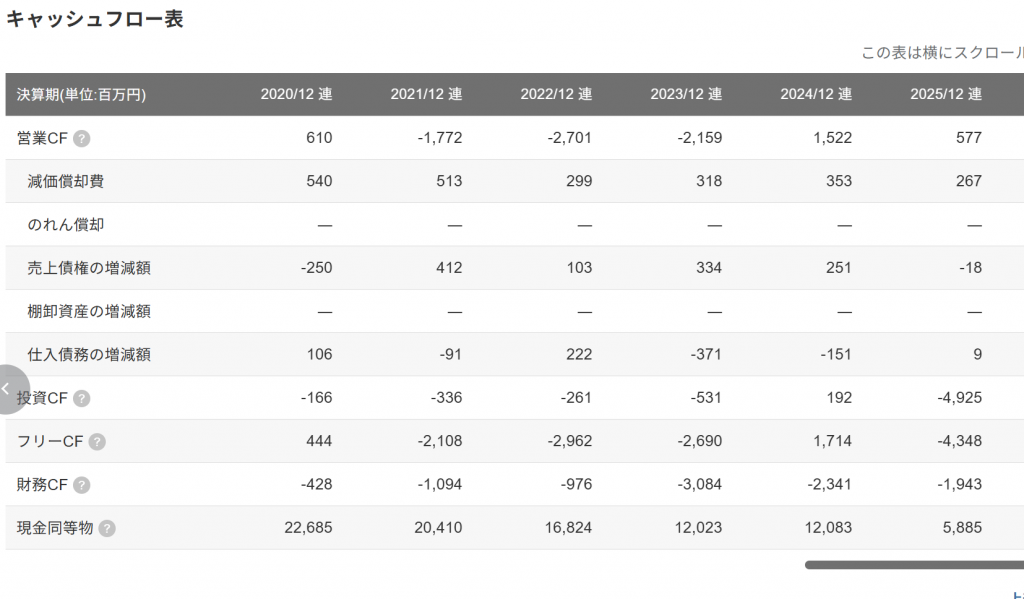Viewport: 1024px width, 599px height.
Task: Select the 2021/12 連 column header
Action: pos(426,95)
